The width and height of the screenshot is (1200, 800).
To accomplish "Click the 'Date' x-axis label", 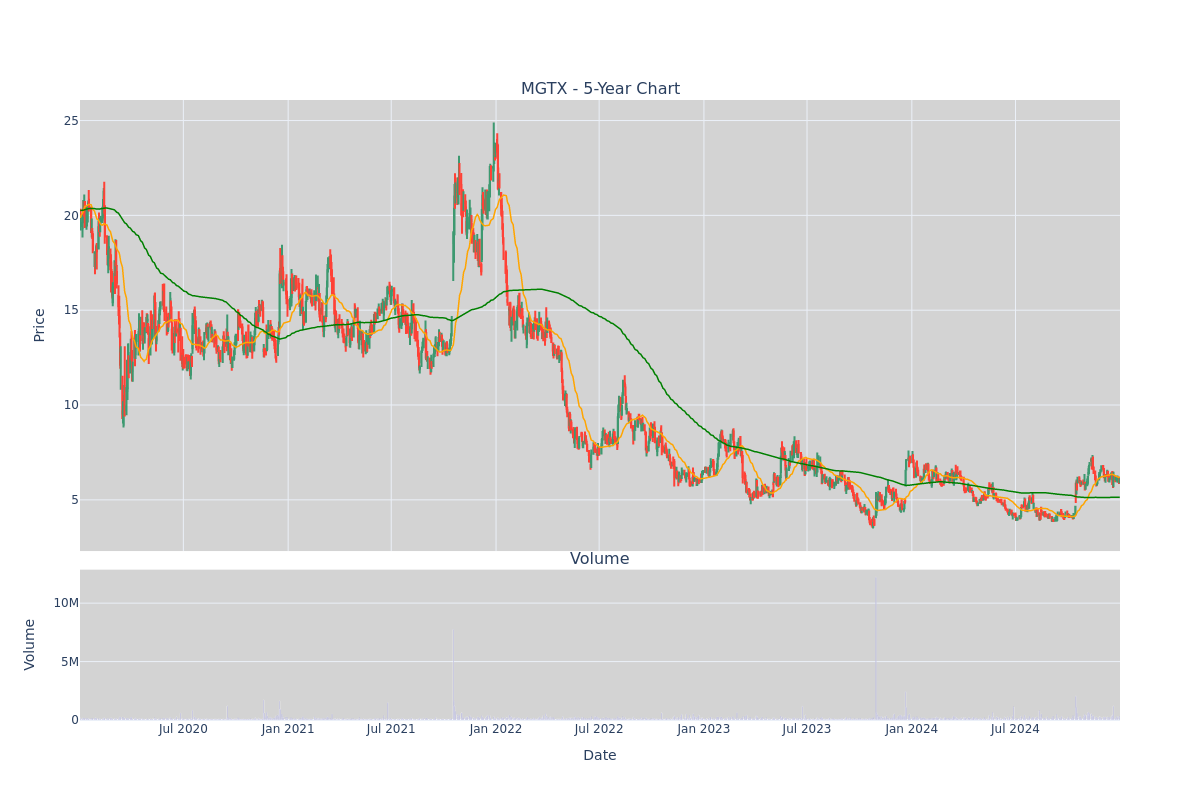I will [x=600, y=756].
